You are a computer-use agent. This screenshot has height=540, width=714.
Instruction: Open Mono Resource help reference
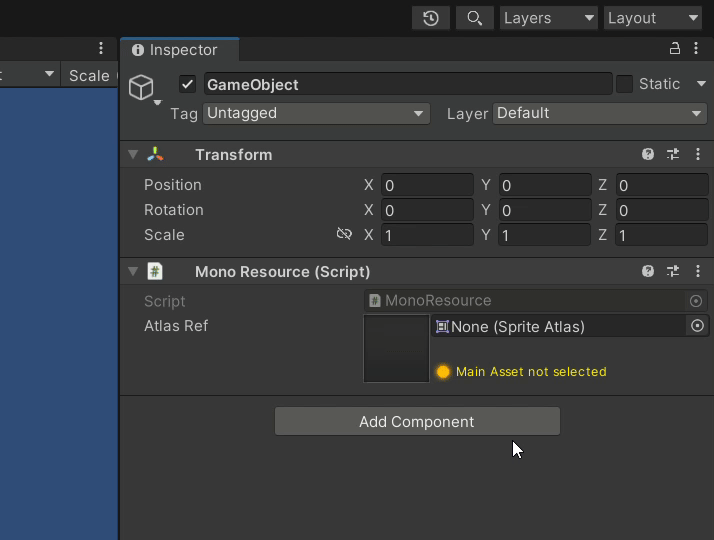pos(648,271)
